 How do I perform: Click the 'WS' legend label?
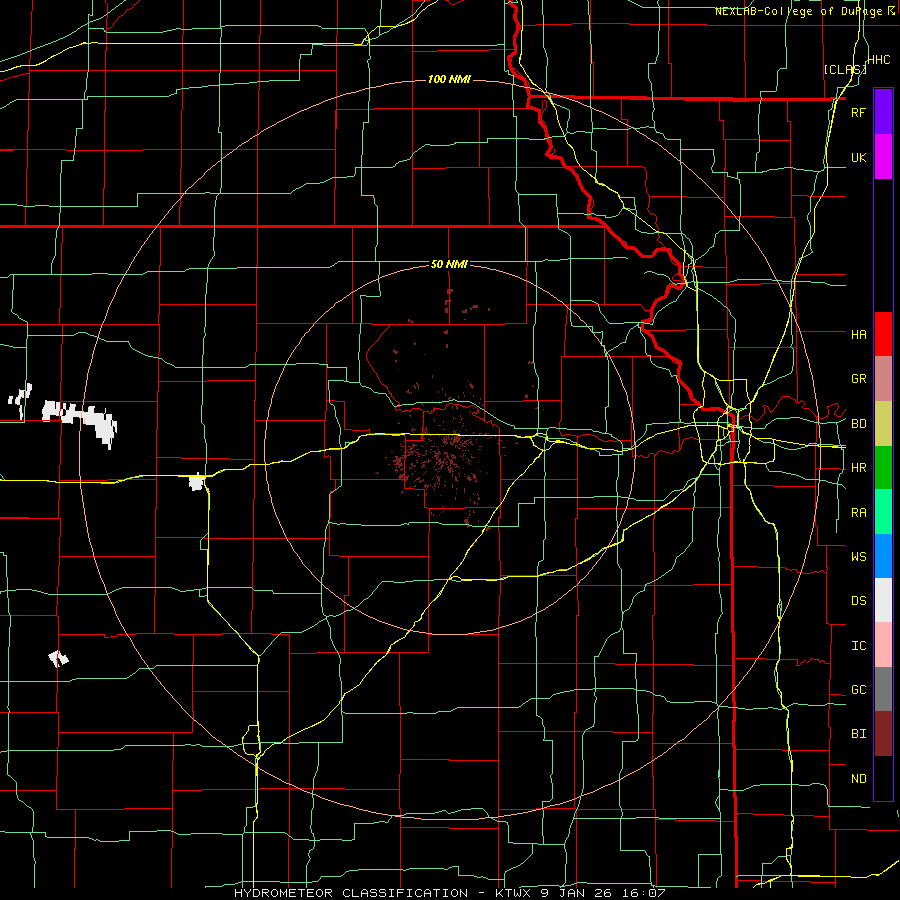point(858,556)
